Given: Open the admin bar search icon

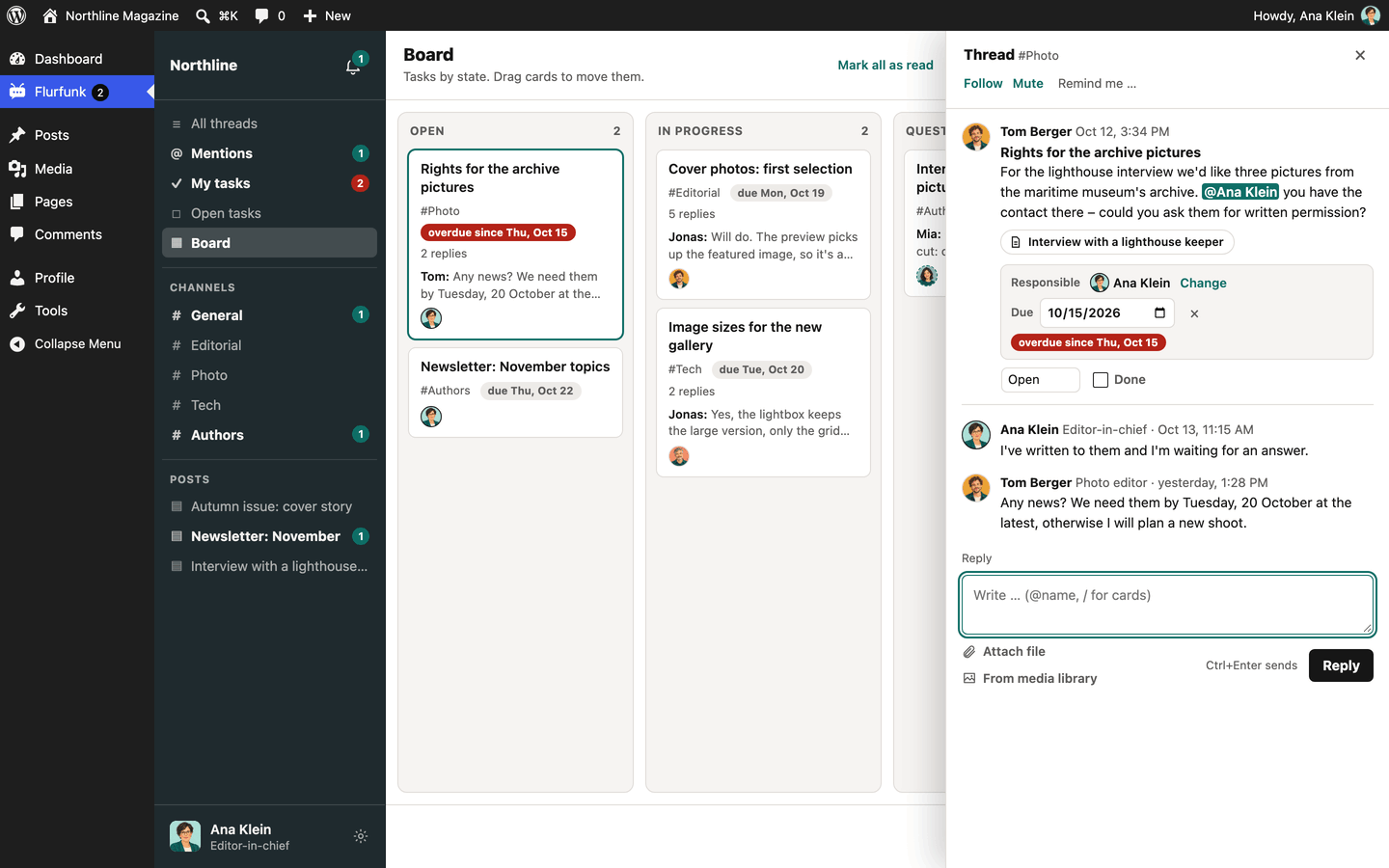Looking at the screenshot, I should click(x=203, y=15).
